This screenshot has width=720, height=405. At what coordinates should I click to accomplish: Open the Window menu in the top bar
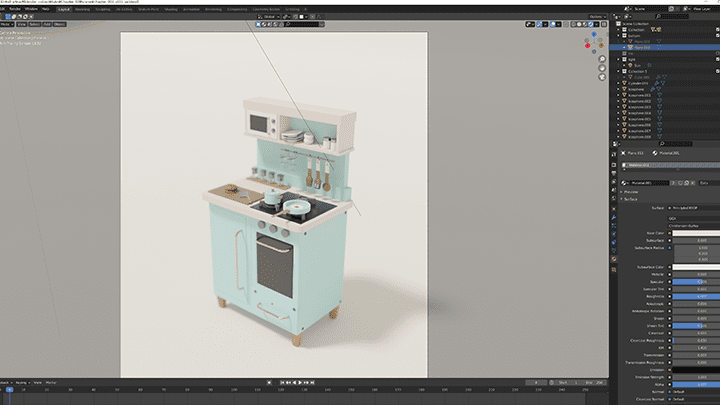click(31, 9)
